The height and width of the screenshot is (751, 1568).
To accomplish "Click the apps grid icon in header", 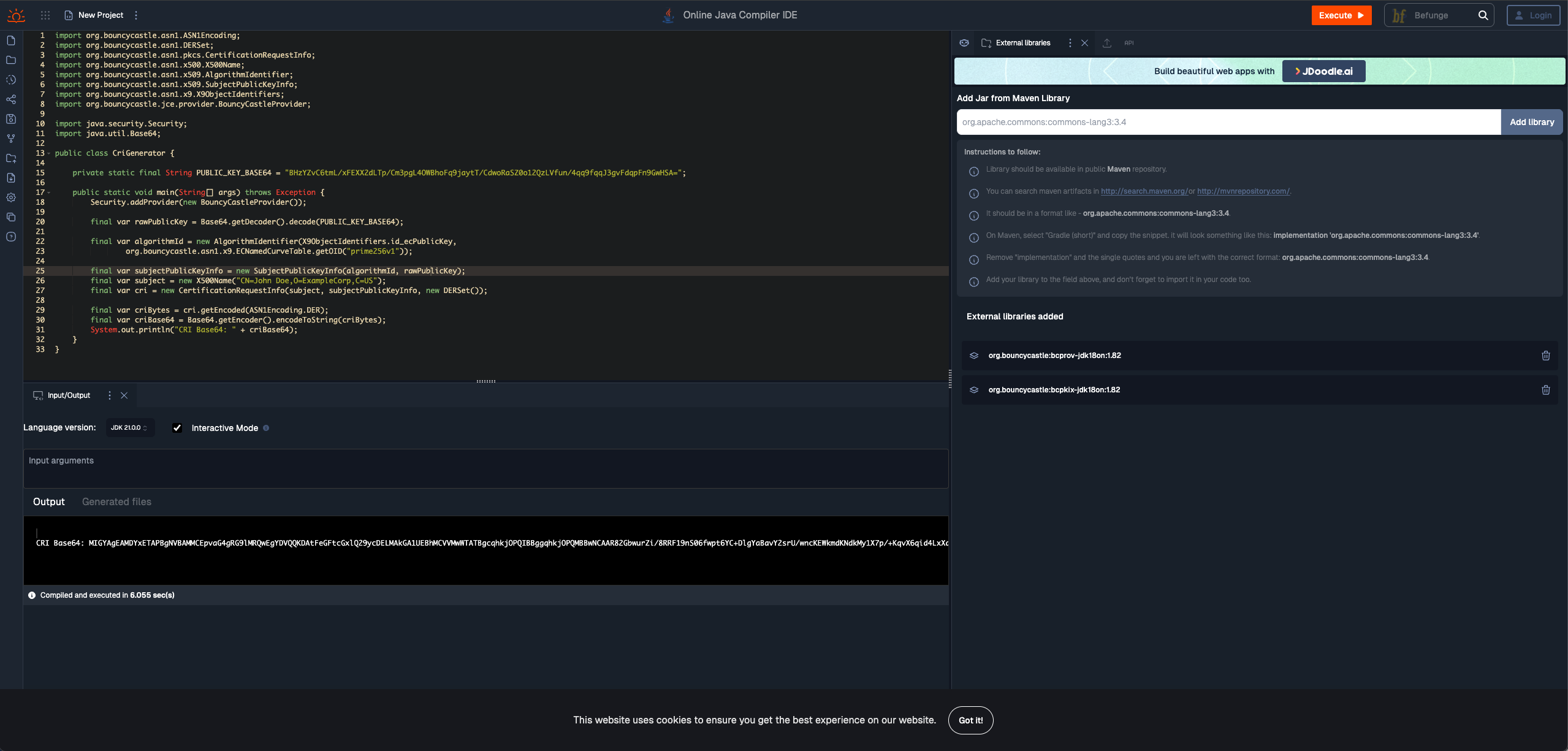I will point(45,15).
